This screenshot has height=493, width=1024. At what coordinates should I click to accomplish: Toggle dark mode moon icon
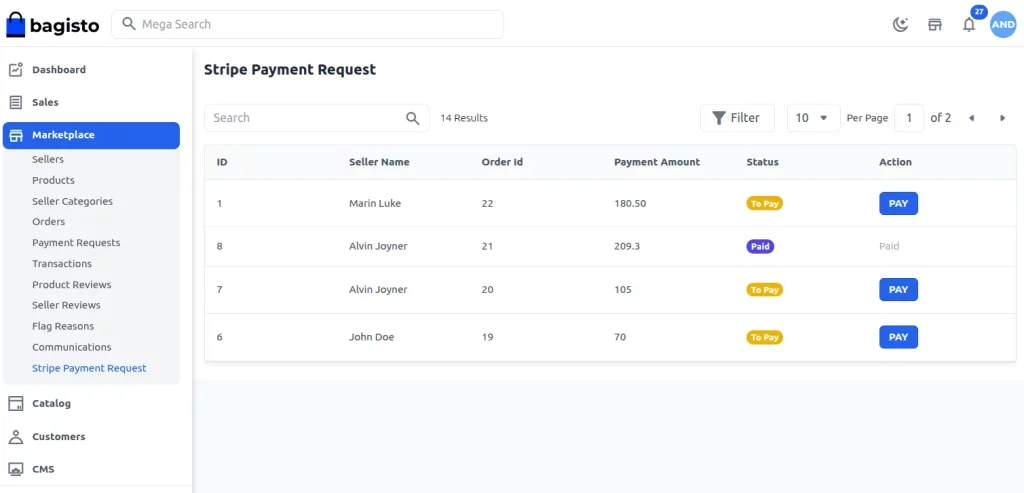coord(900,25)
